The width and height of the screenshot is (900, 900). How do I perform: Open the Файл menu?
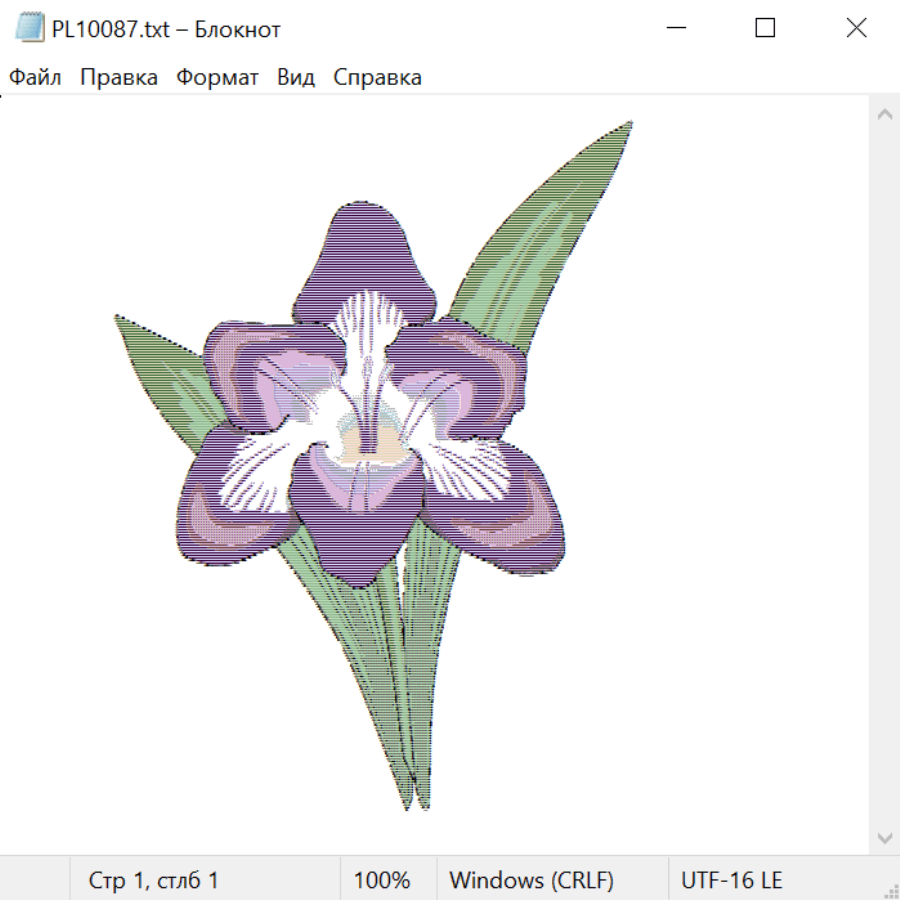click(x=35, y=78)
